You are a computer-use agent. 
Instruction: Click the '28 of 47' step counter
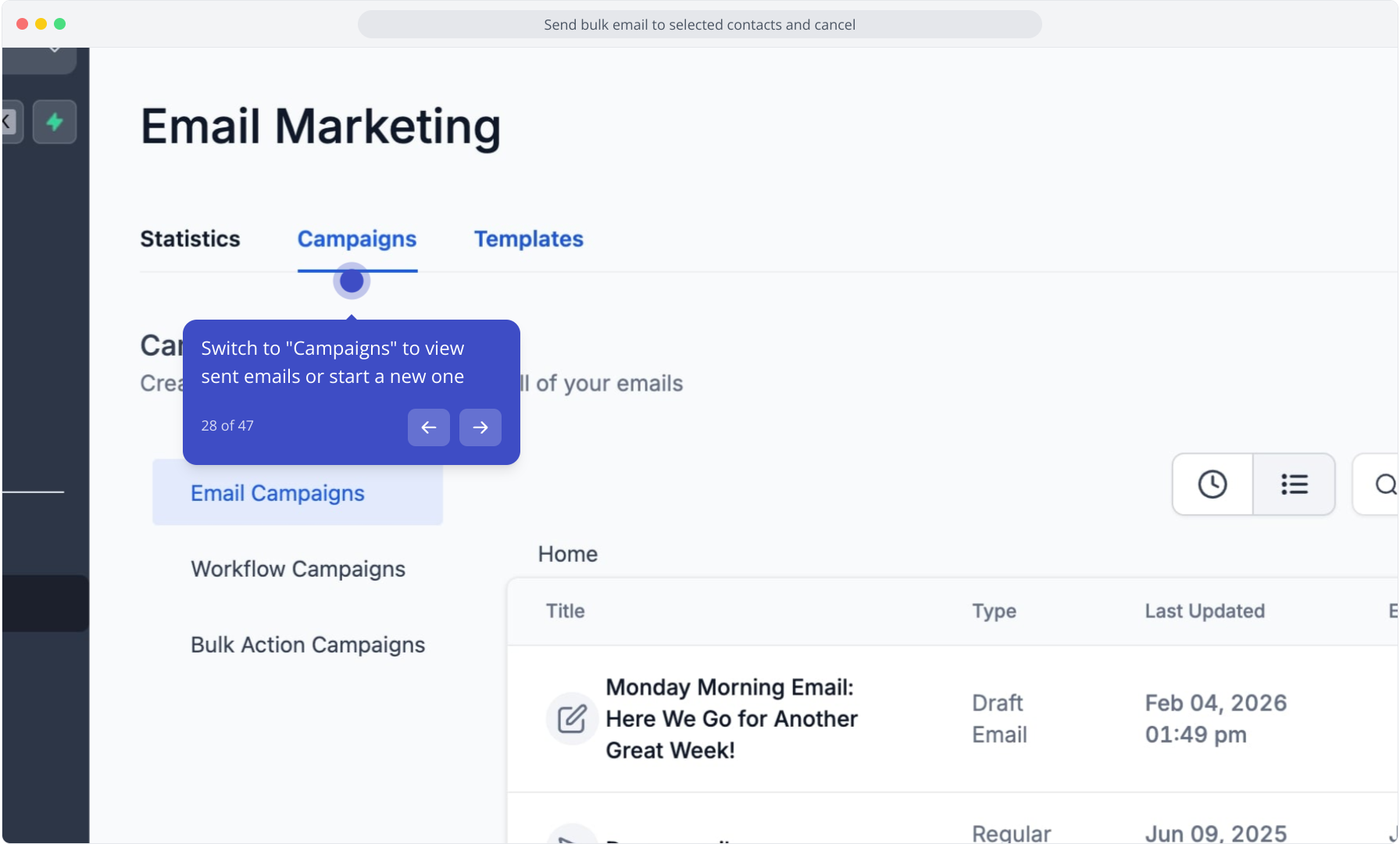coord(227,426)
